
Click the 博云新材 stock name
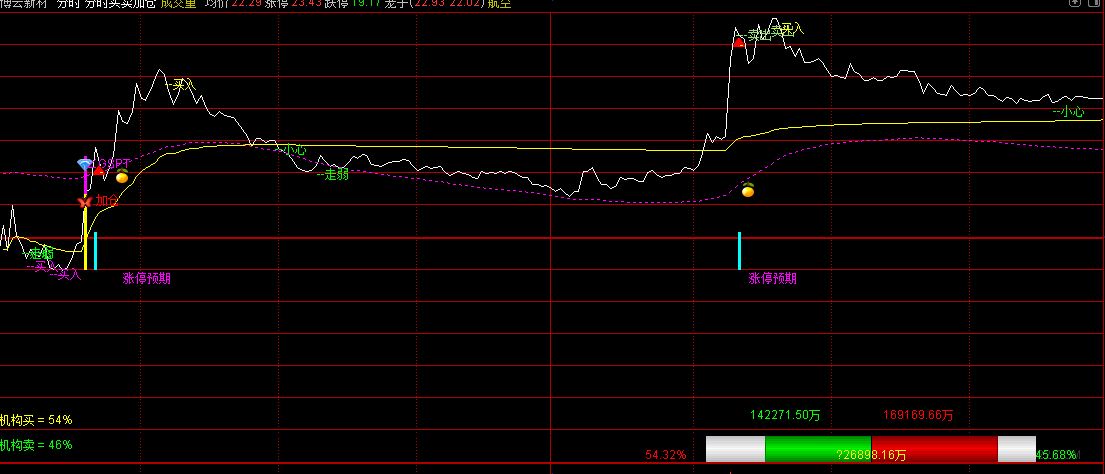point(23,4)
